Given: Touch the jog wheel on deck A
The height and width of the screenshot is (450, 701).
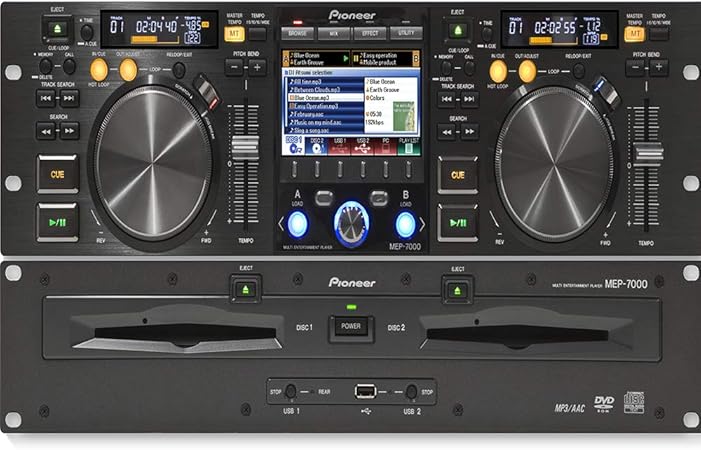Looking at the screenshot, I should point(153,163).
